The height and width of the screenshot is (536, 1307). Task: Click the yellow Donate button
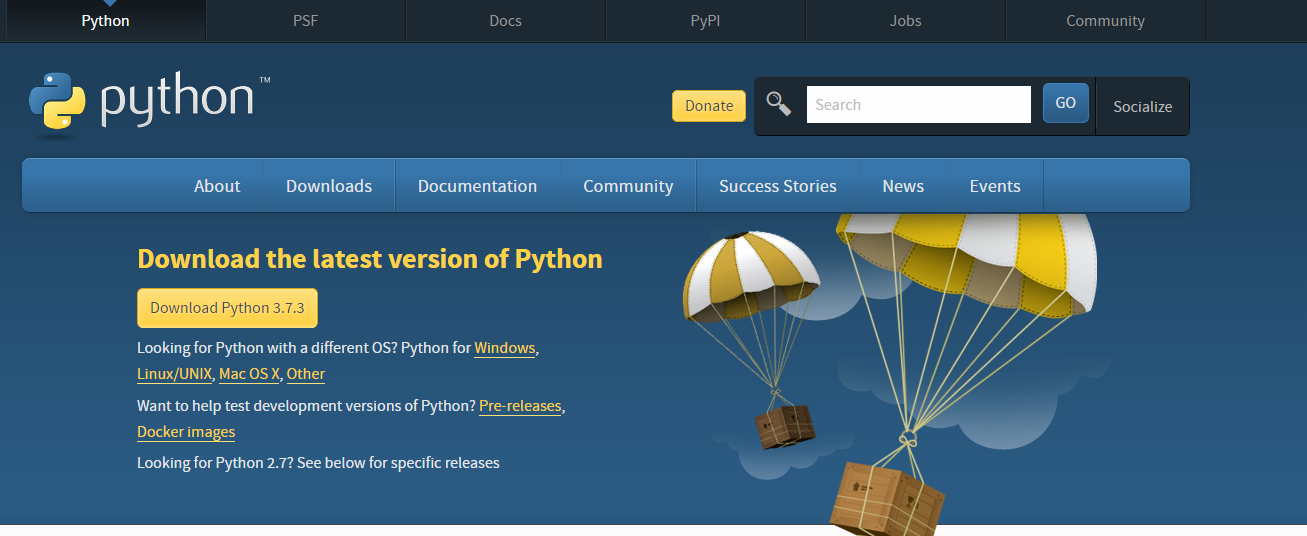tap(709, 106)
